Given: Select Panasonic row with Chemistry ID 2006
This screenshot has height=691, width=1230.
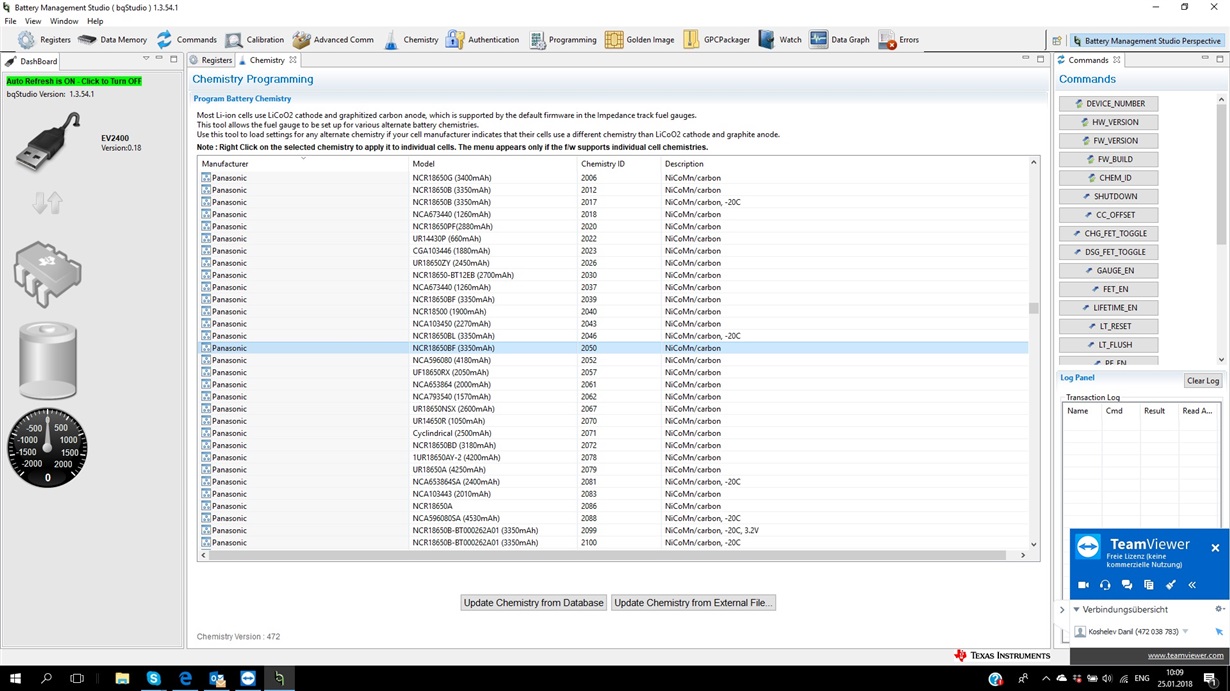Looking at the screenshot, I should coord(613,178).
